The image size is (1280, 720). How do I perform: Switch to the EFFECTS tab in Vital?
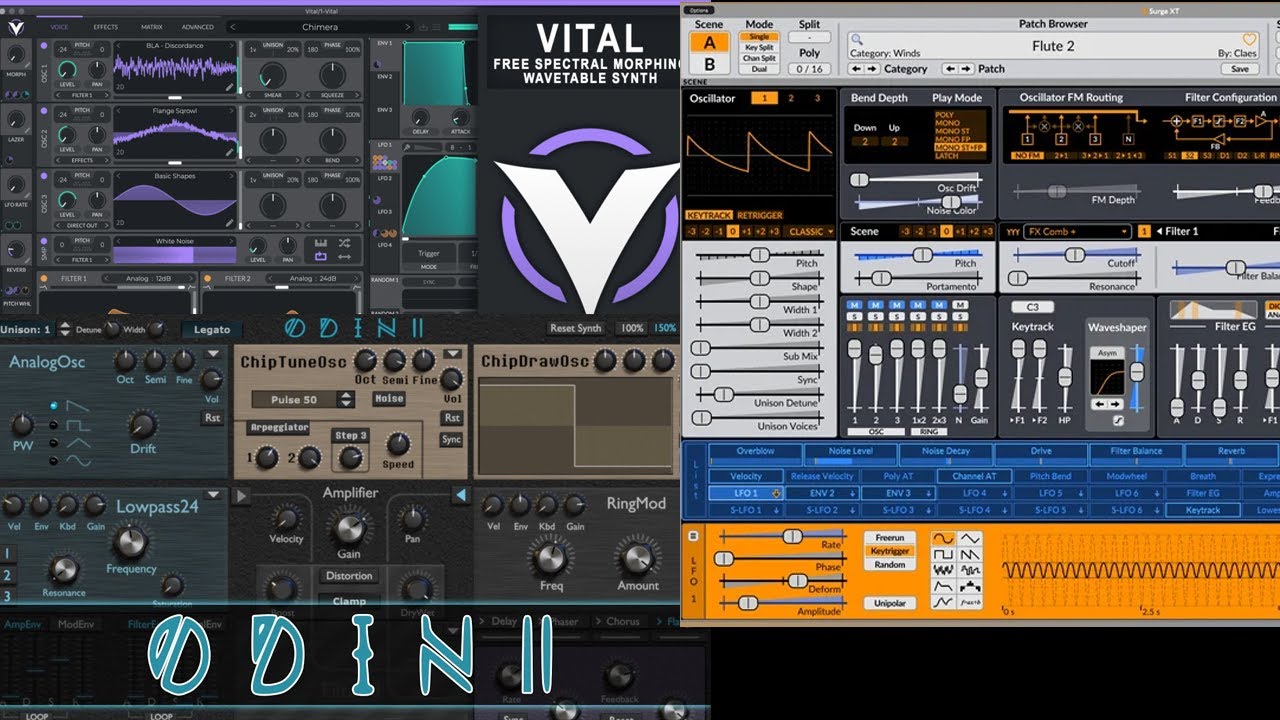click(x=106, y=27)
